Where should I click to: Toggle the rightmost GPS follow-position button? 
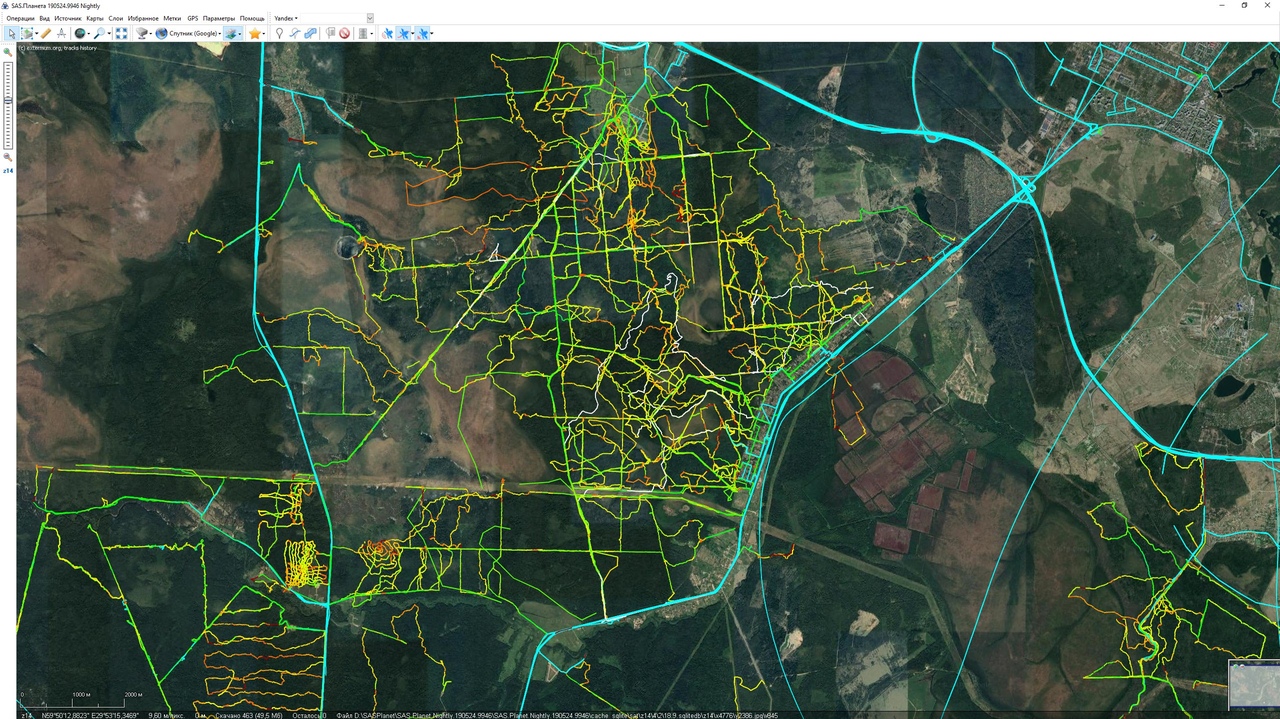(x=423, y=33)
